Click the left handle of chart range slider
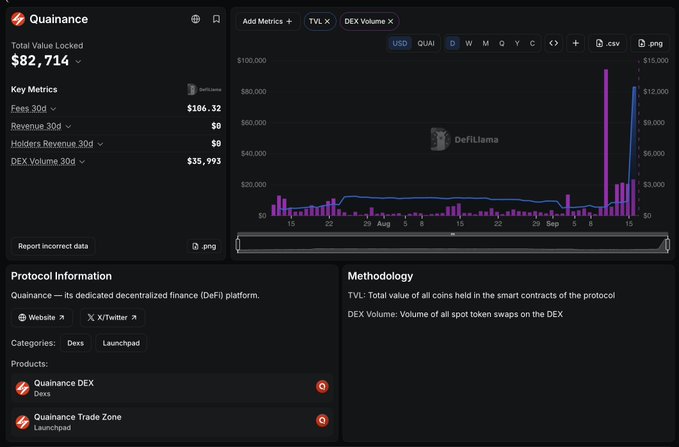Viewport: 679px width, 447px height. 238,245
